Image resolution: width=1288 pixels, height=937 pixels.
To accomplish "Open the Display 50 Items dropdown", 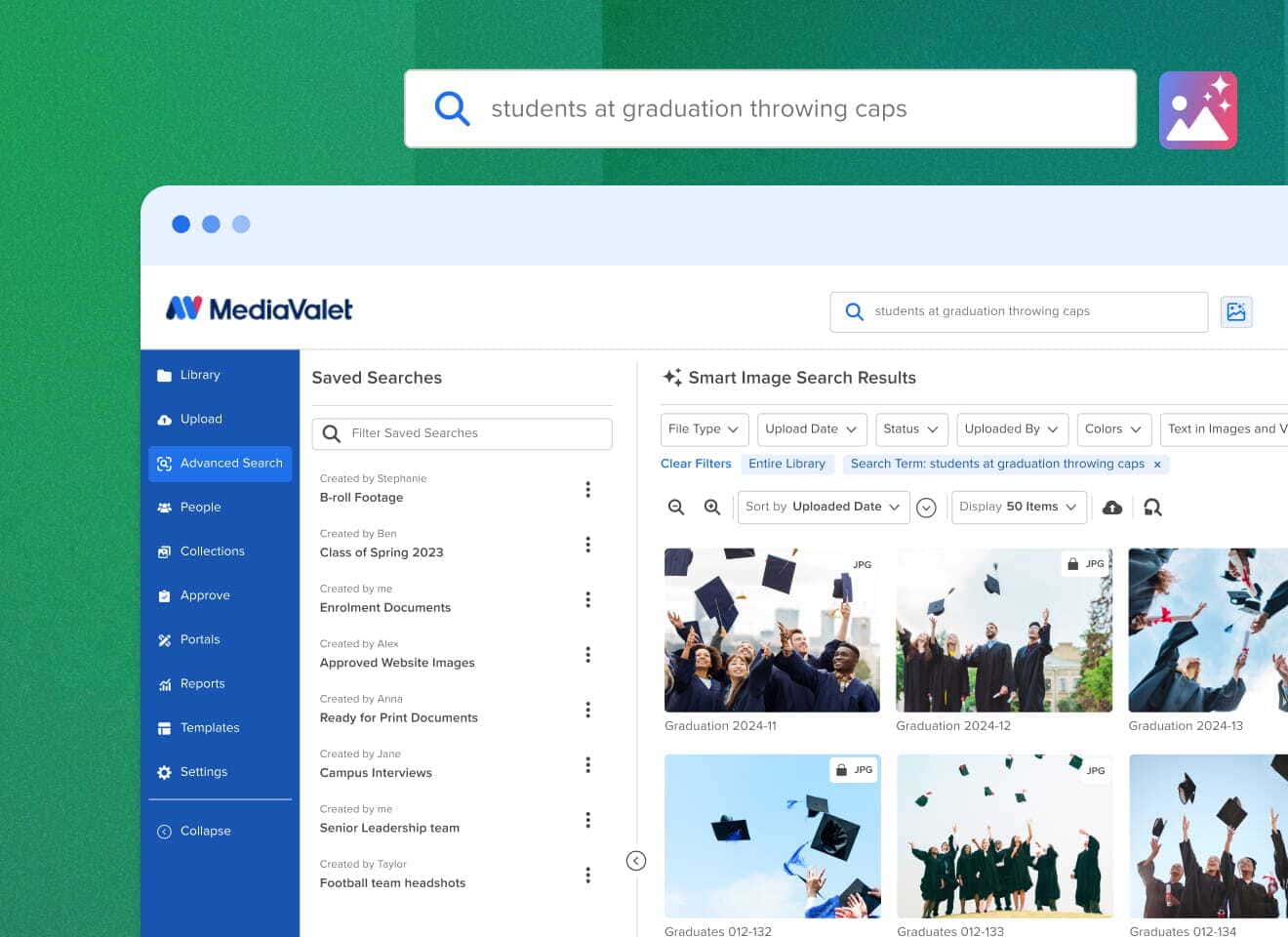I will click(1019, 507).
